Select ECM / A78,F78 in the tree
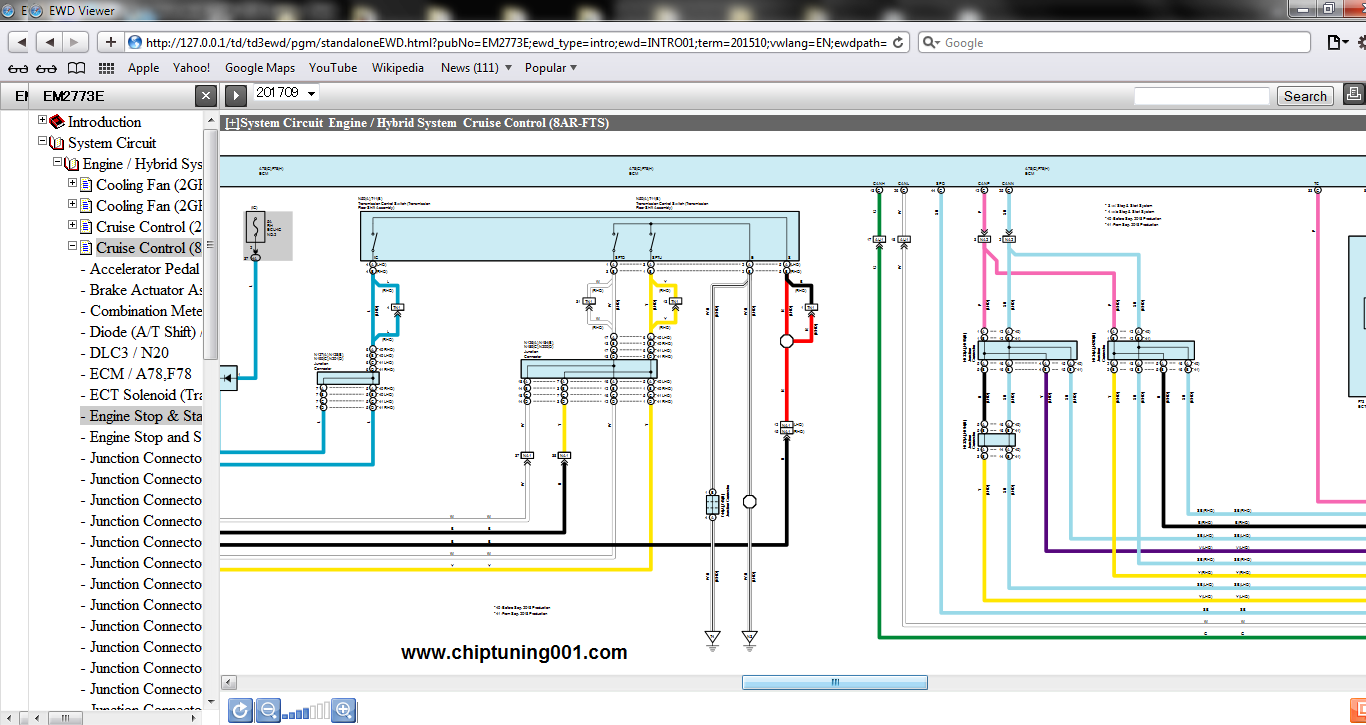This screenshot has height=725, width=1366. coord(141,374)
